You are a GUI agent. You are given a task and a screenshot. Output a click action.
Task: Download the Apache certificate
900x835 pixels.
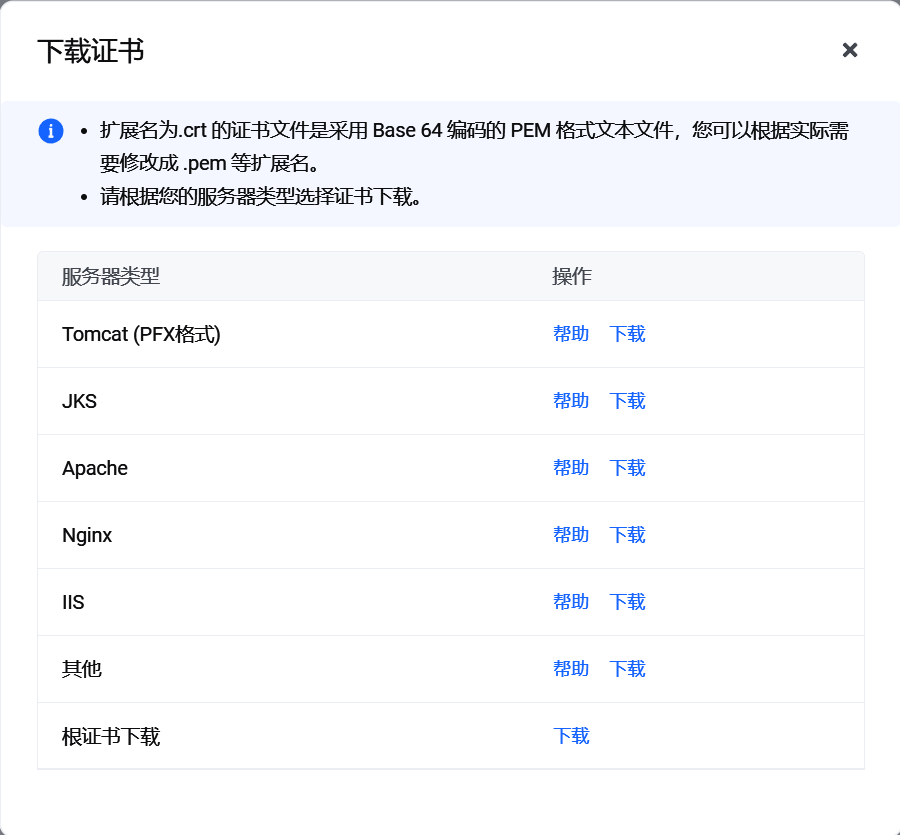tap(627, 468)
